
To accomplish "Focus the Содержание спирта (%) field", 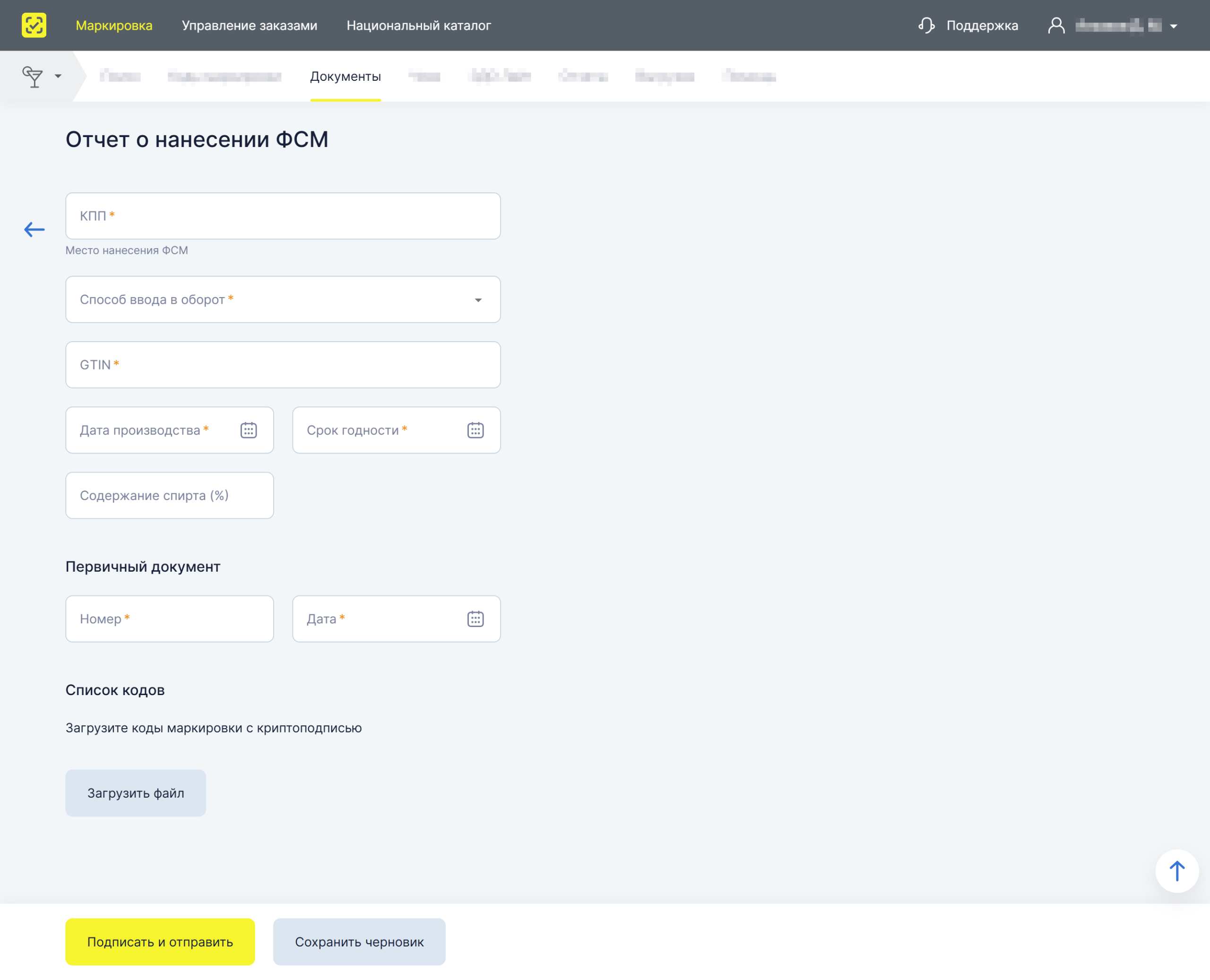I will (169, 496).
